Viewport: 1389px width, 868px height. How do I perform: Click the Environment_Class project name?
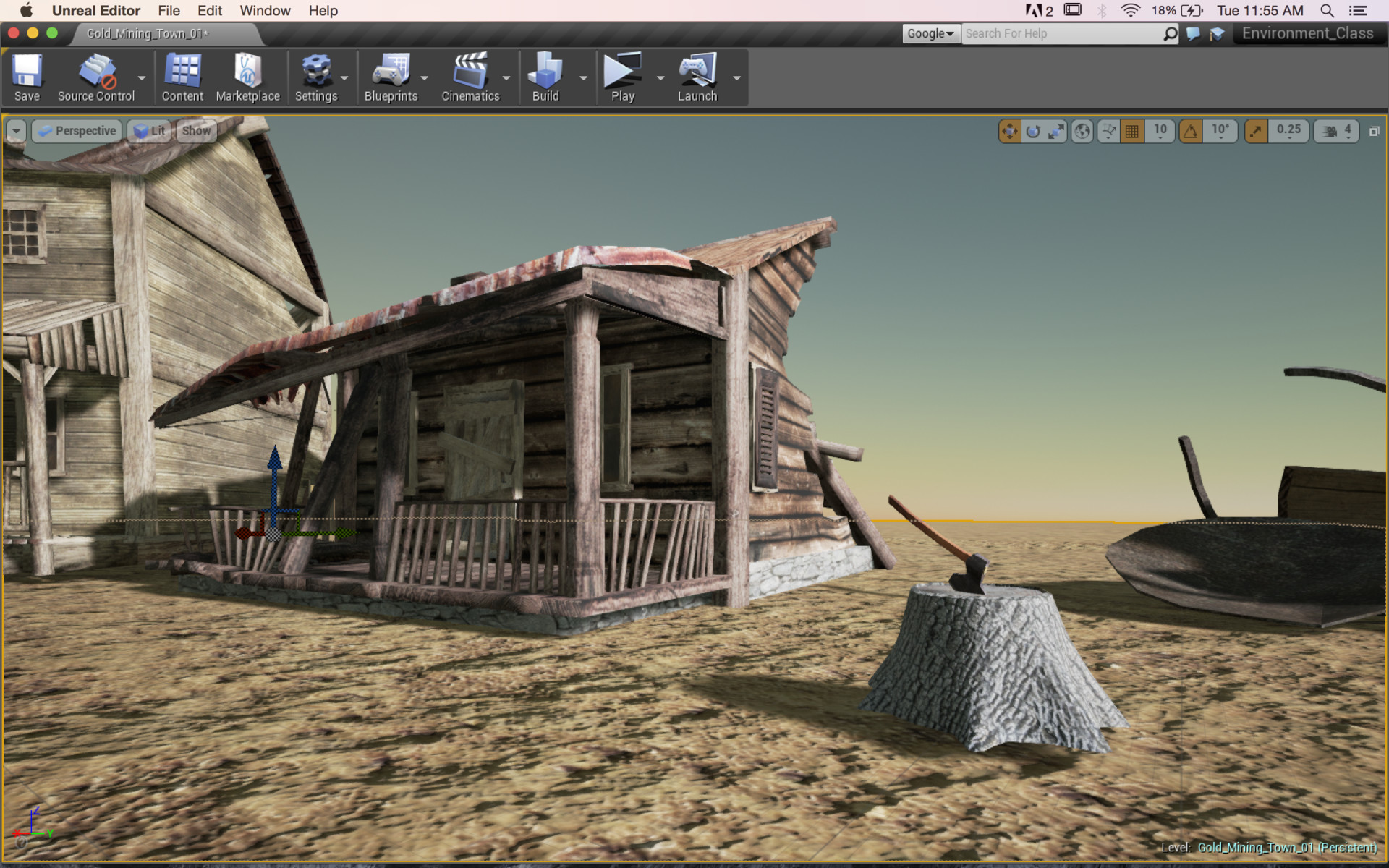tap(1307, 33)
